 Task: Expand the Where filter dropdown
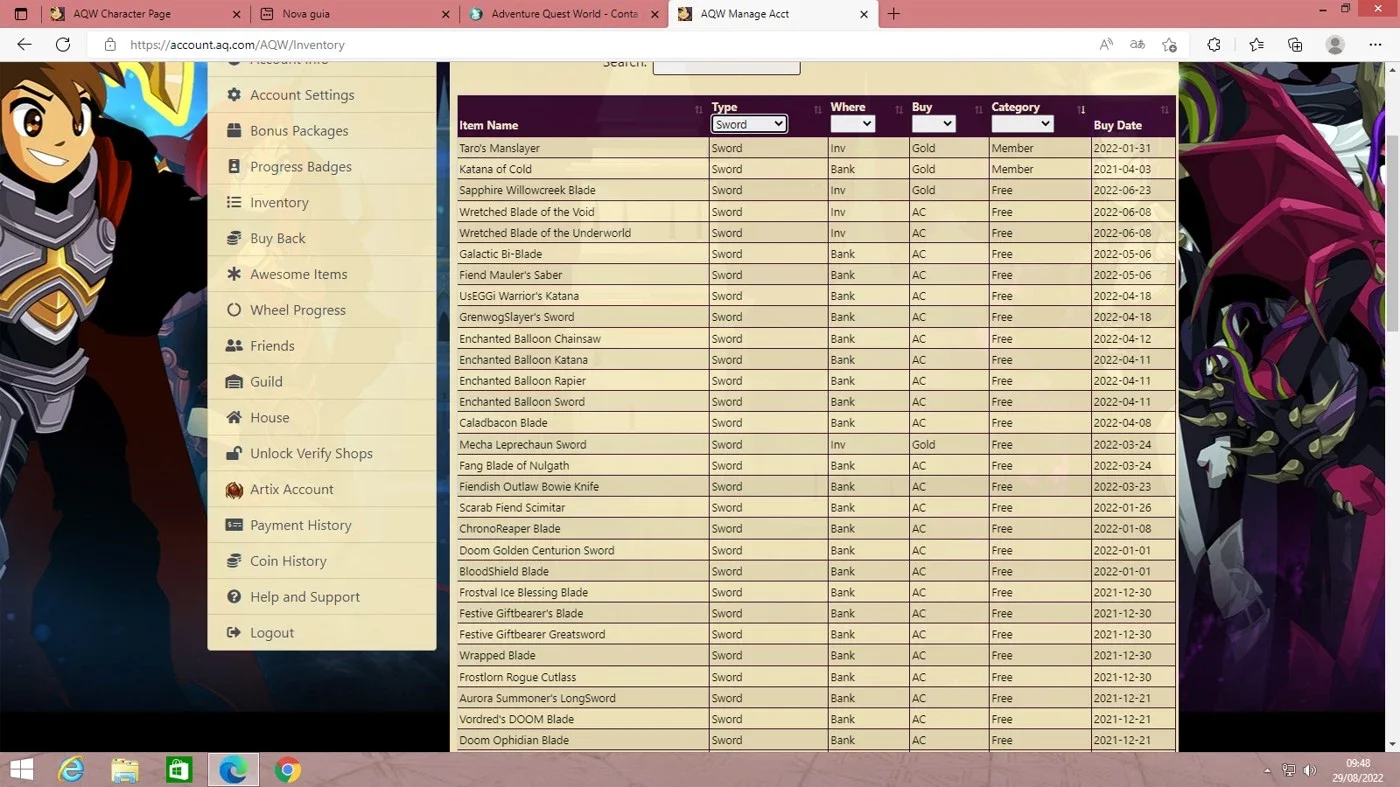(x=852, y=124)
